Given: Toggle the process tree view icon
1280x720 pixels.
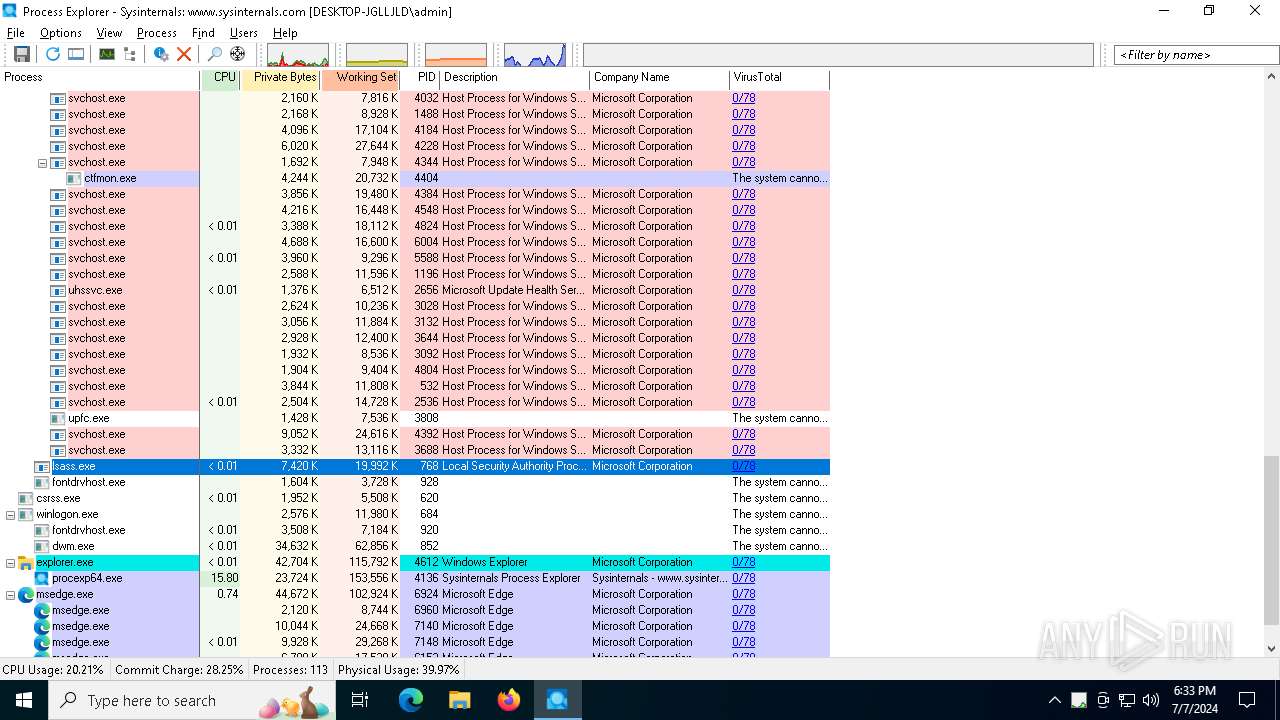Looking at the screenshot, I should point(130,54).
